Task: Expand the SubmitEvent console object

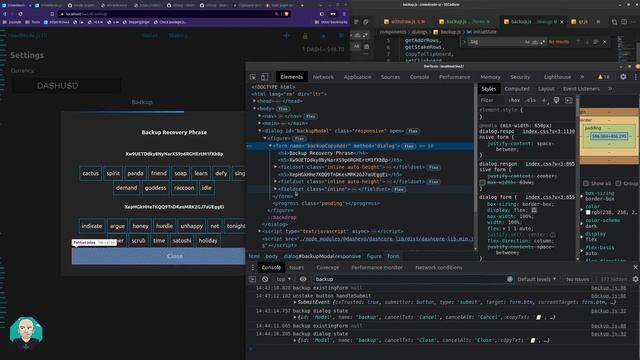Action: click(x=295, y=302)
